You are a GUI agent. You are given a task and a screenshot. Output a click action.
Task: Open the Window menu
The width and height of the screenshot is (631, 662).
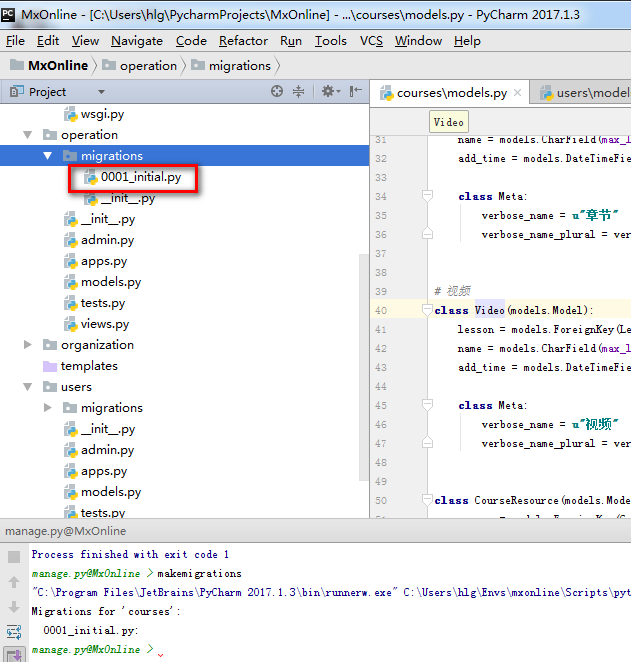(418, 41)
